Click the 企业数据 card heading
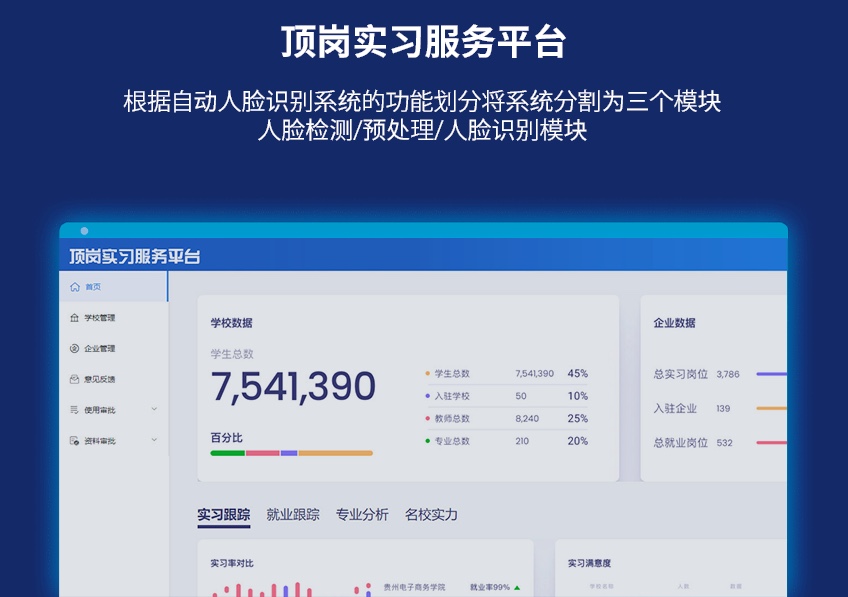 pyautogui.click(x=674, y=323)
